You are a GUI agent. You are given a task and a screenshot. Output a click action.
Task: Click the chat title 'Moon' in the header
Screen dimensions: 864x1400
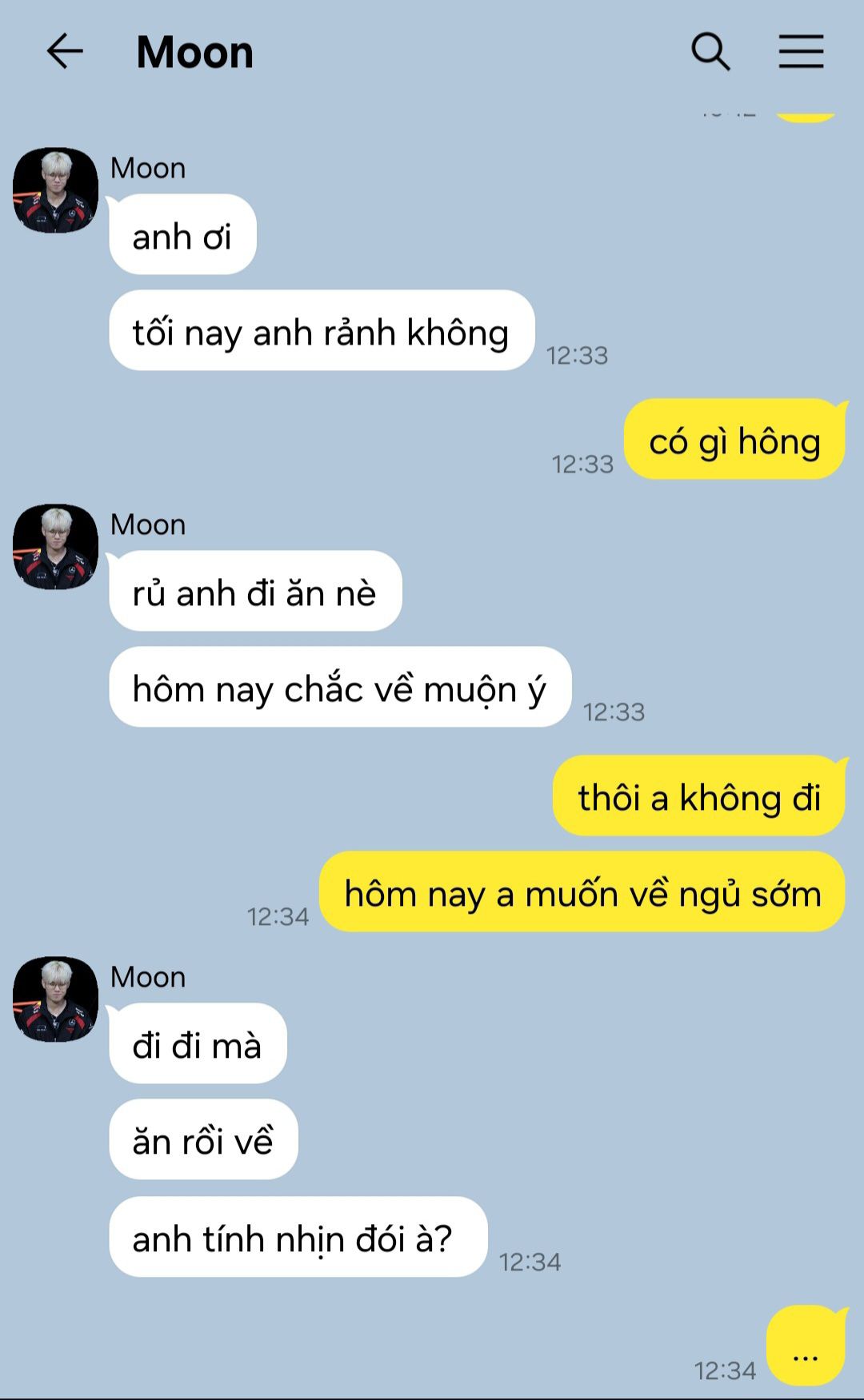[194, 53]
